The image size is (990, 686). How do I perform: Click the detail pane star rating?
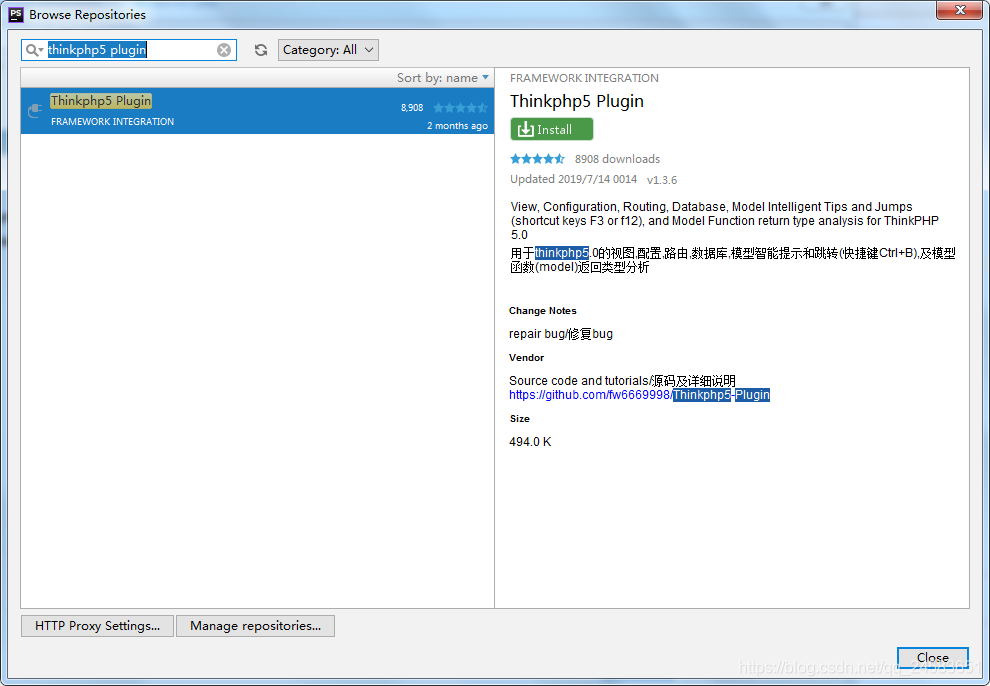pyautogui.click(x=537, y=159)
